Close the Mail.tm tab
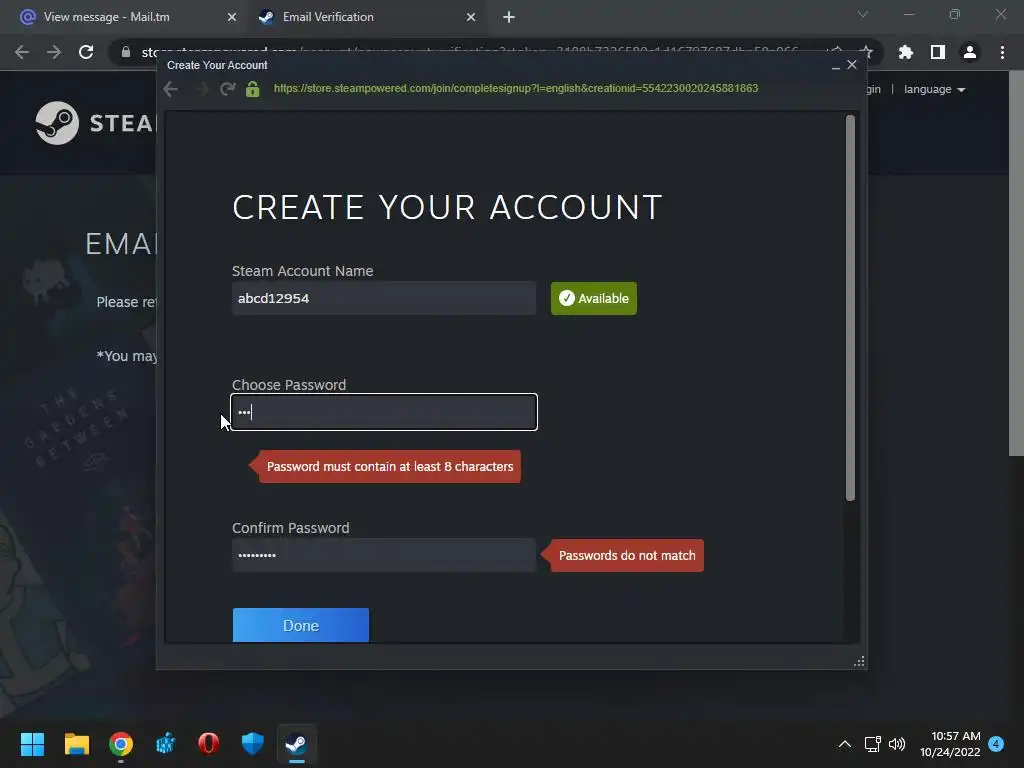The height and width of the screenshot is (768, 1024). (231, 17)
